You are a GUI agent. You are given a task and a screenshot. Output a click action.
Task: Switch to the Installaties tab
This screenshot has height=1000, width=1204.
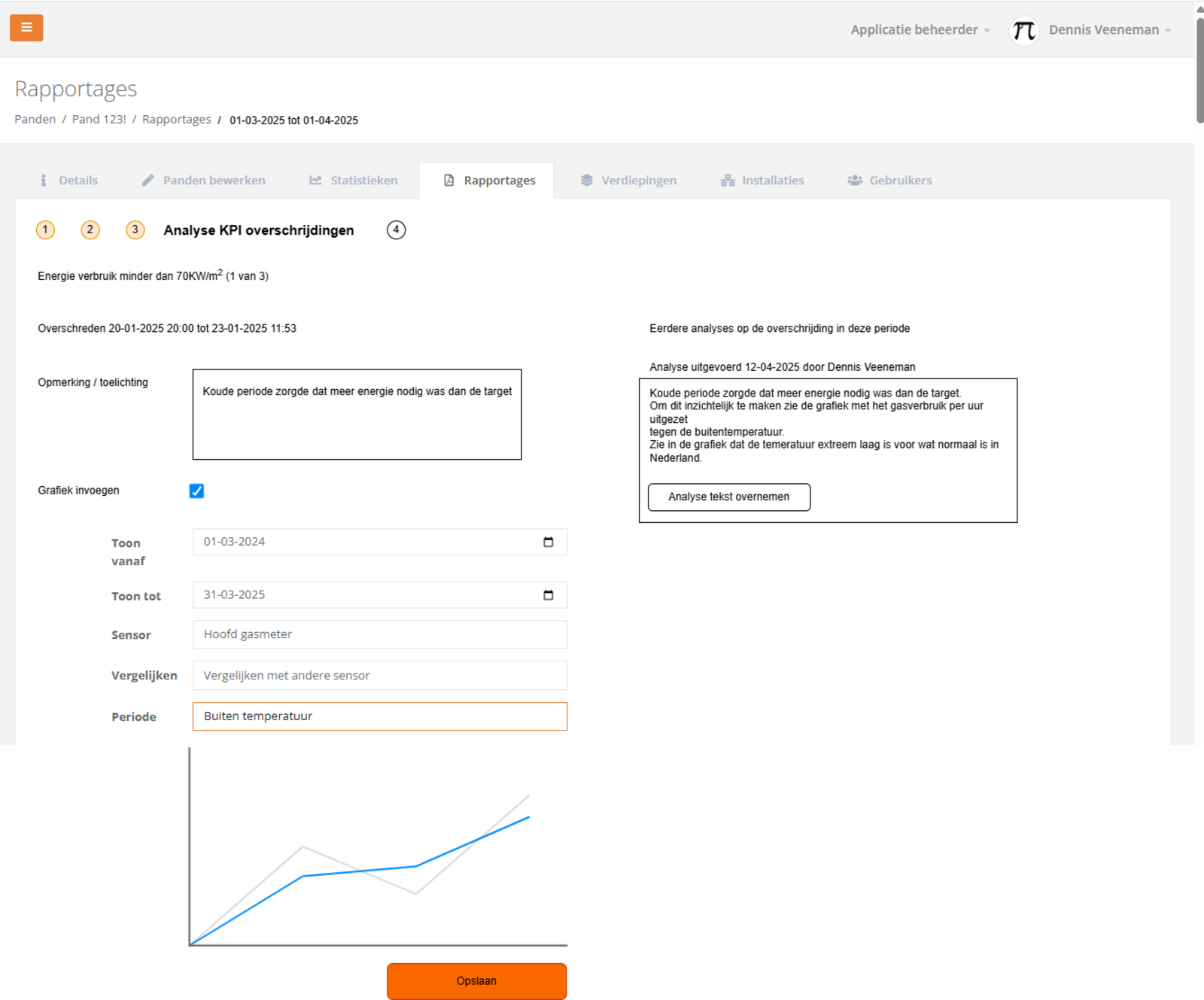coord(763,181)
